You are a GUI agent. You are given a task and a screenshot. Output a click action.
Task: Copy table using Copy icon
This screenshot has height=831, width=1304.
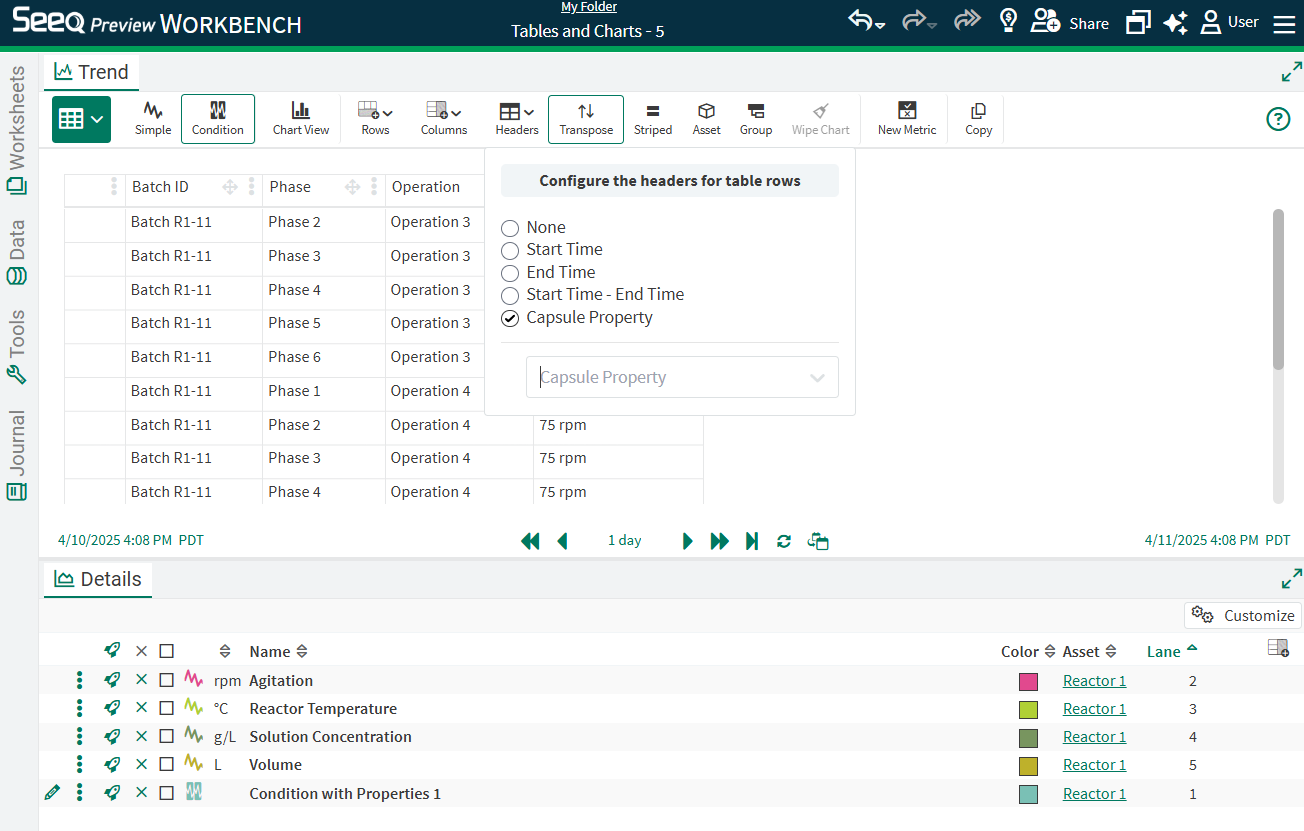click(978, 118)
